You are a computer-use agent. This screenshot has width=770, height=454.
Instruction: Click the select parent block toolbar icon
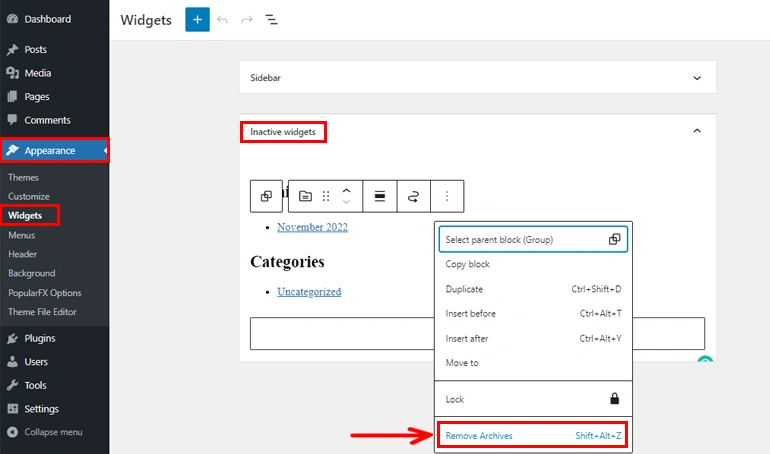coord(266,196)
